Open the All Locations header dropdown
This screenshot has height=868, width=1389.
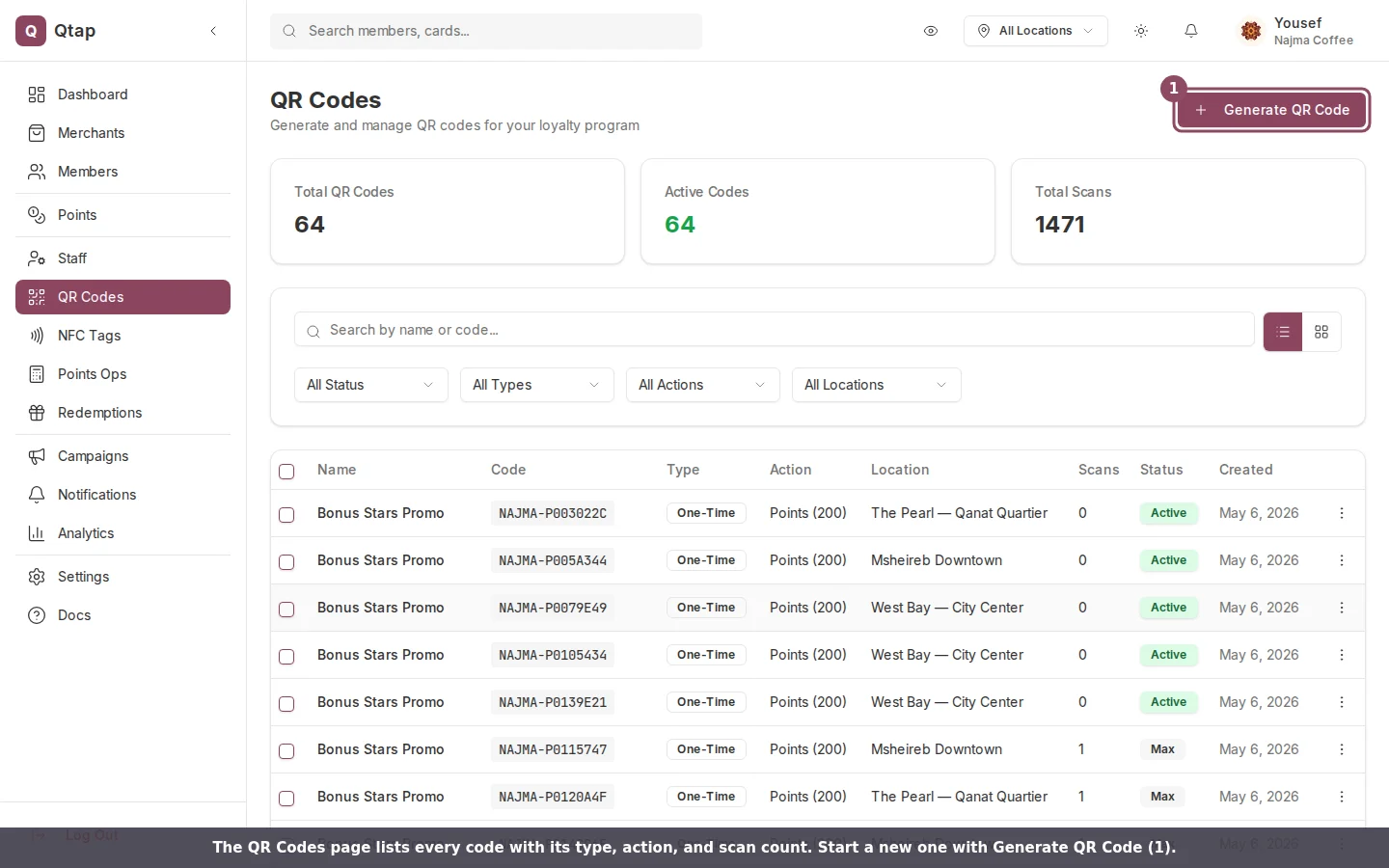pyautogui.click(x=1035, y=31)
